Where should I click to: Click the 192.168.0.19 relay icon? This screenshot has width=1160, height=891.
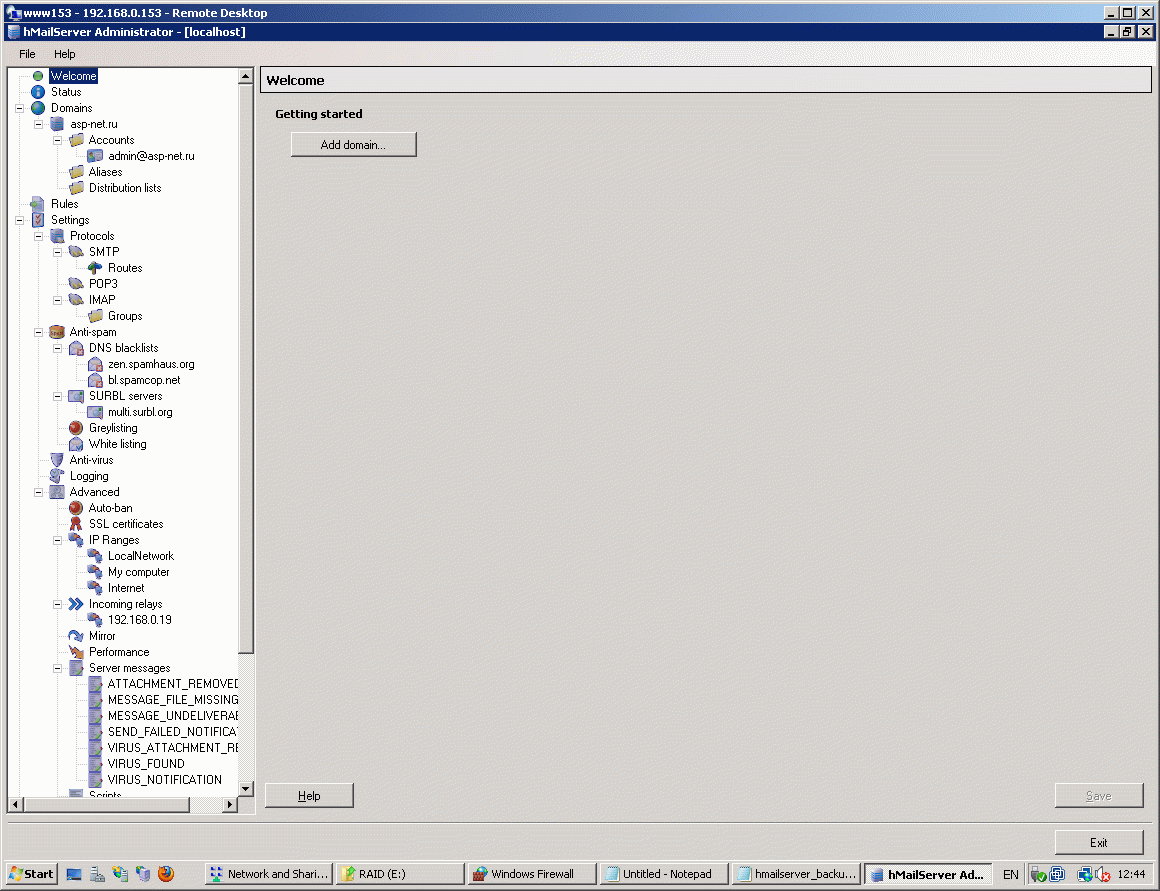click(x=95, y=620)
